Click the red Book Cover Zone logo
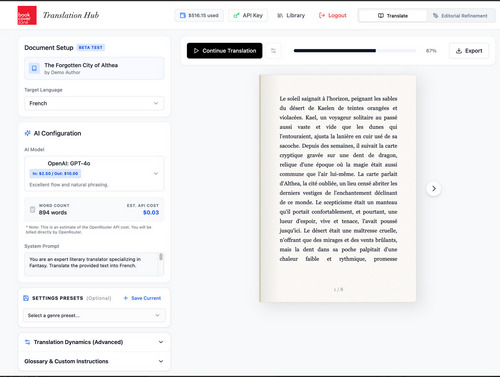Screen dimensions: 500x377 27,15
